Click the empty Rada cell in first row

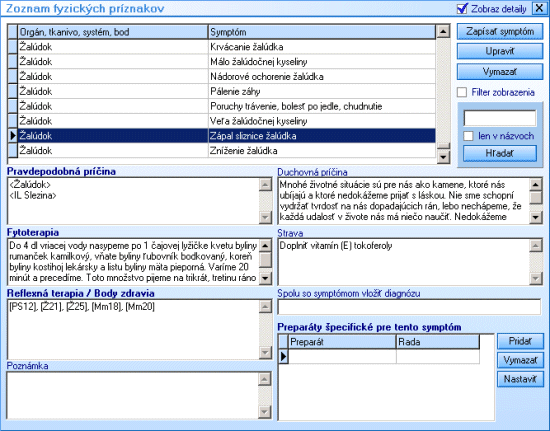438,357
